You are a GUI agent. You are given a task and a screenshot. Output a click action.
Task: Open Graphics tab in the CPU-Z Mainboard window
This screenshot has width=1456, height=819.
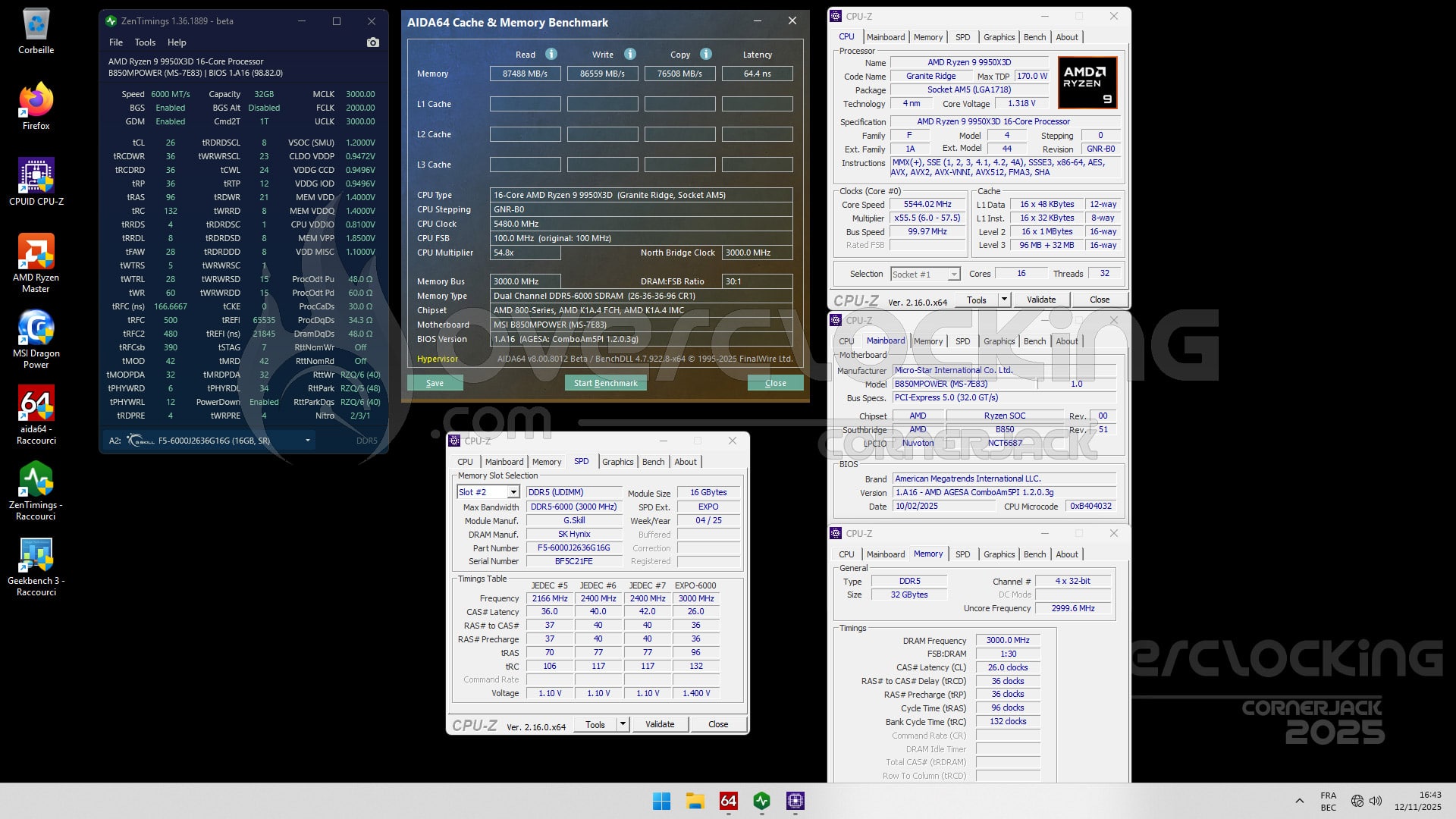pyautogui.click(x=999, y=341)
